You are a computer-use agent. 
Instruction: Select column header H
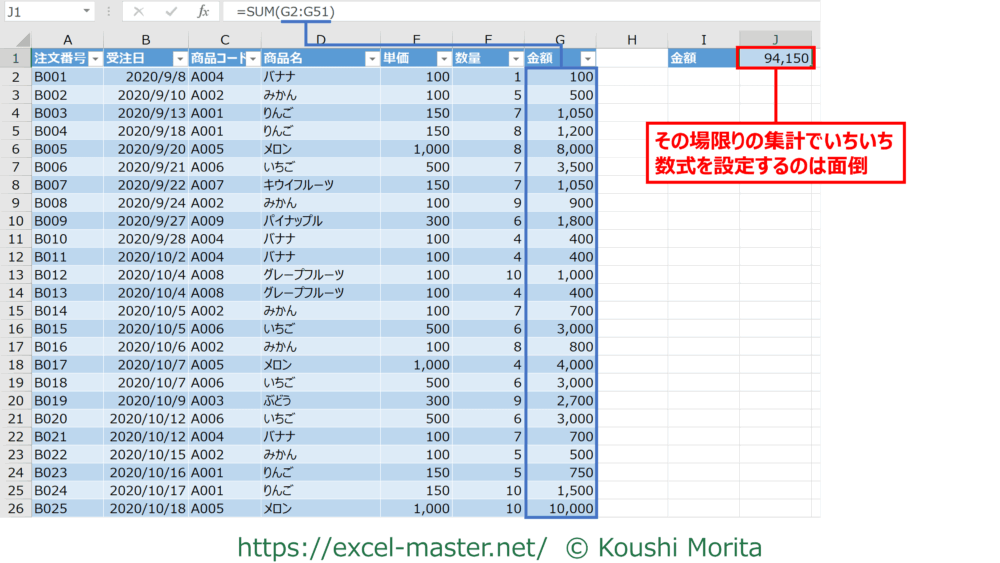631,39
